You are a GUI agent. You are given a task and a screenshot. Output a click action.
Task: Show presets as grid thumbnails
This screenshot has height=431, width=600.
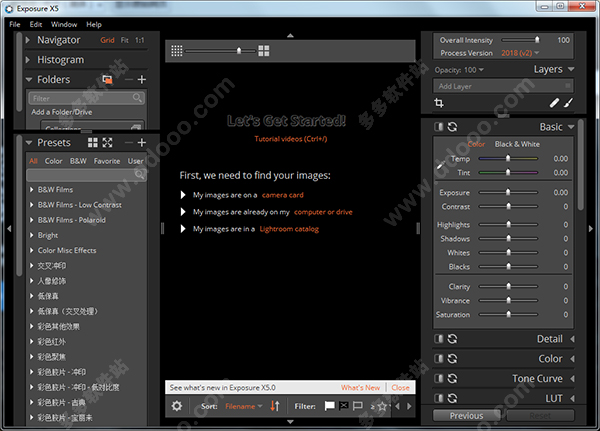coord(93,143)
